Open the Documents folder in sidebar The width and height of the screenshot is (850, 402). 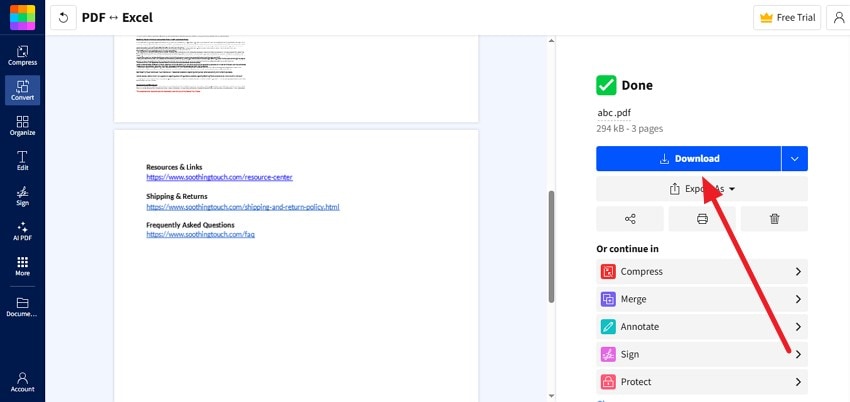(22, 307)
